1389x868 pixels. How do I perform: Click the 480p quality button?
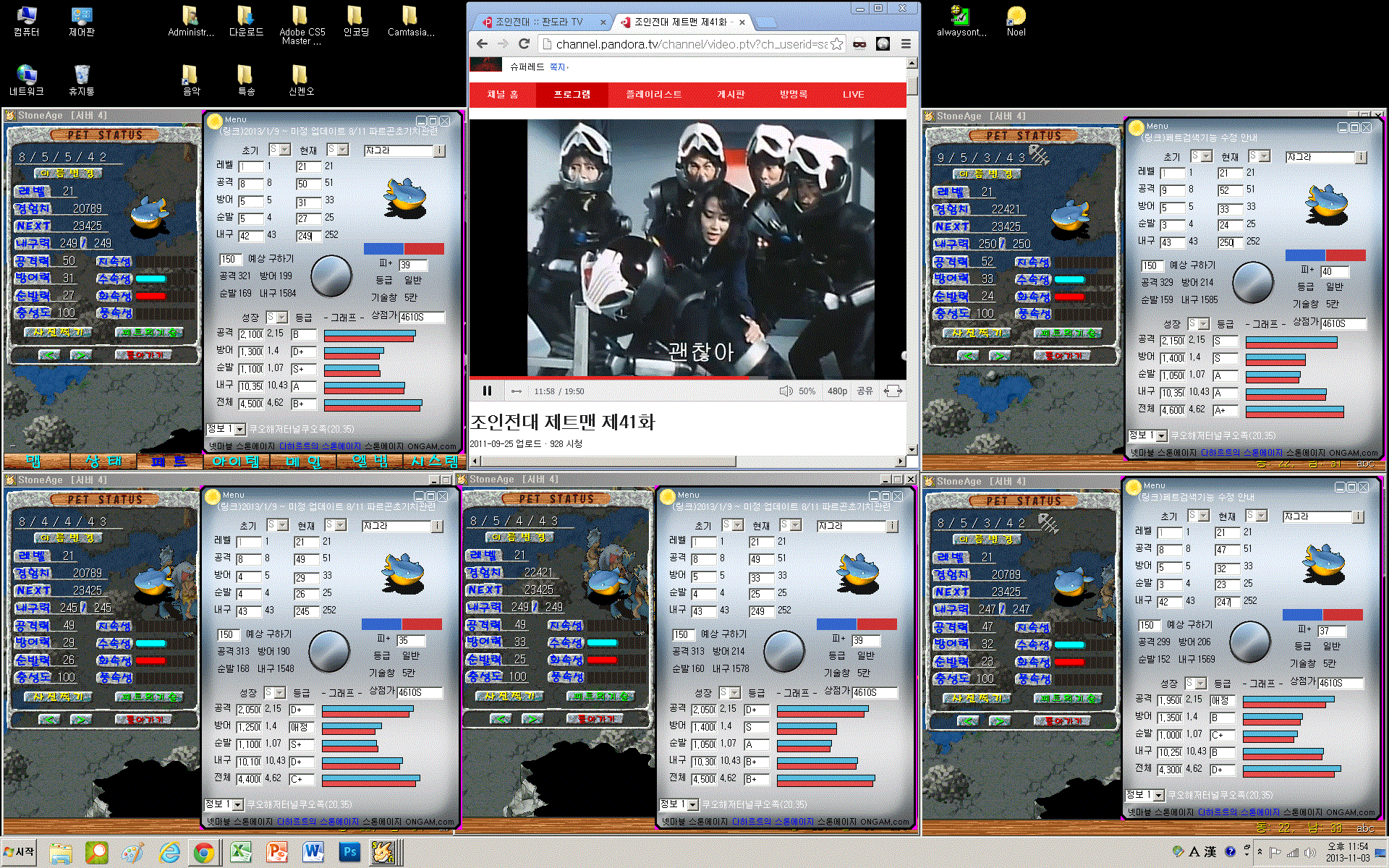837,391
